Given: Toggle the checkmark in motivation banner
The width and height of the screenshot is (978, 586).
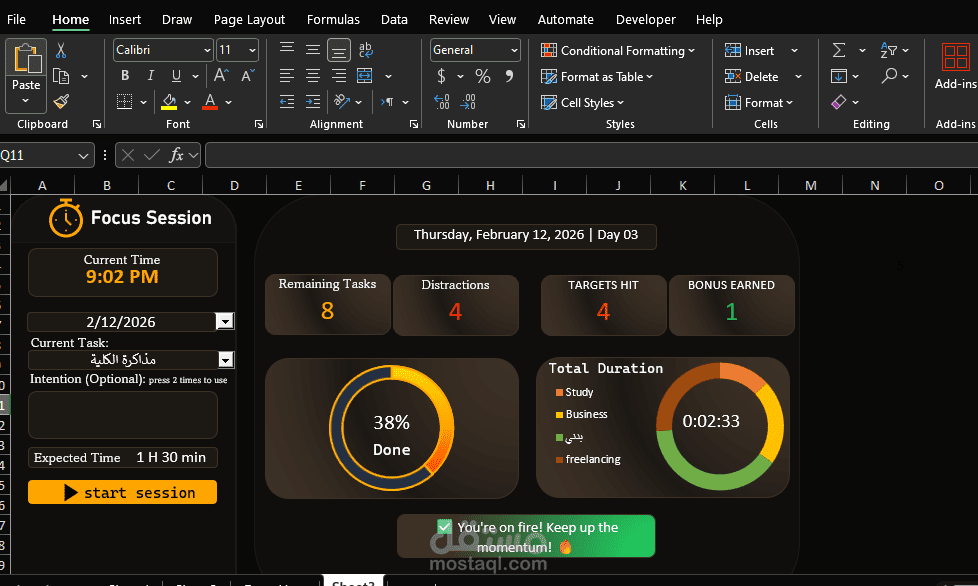Looking at the screenshot, I should tap(444, 527).
